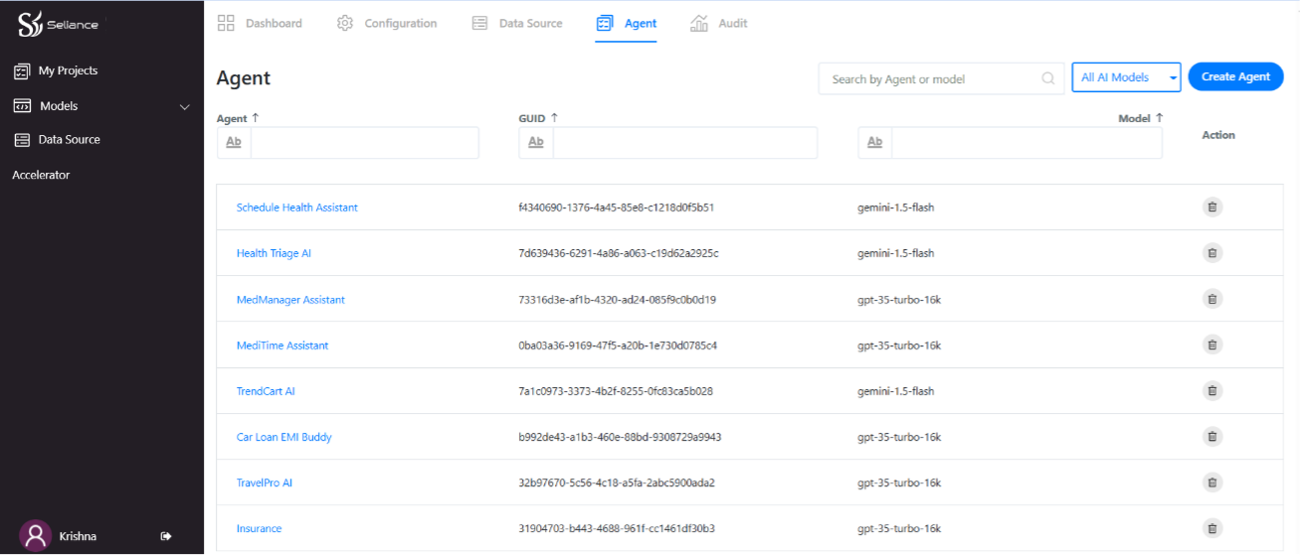Viewport: 1304px width, 559px height.
Task: Remove the Insurance agent via trash icon
Action: pyautogui.click(x=1212, y=528)
